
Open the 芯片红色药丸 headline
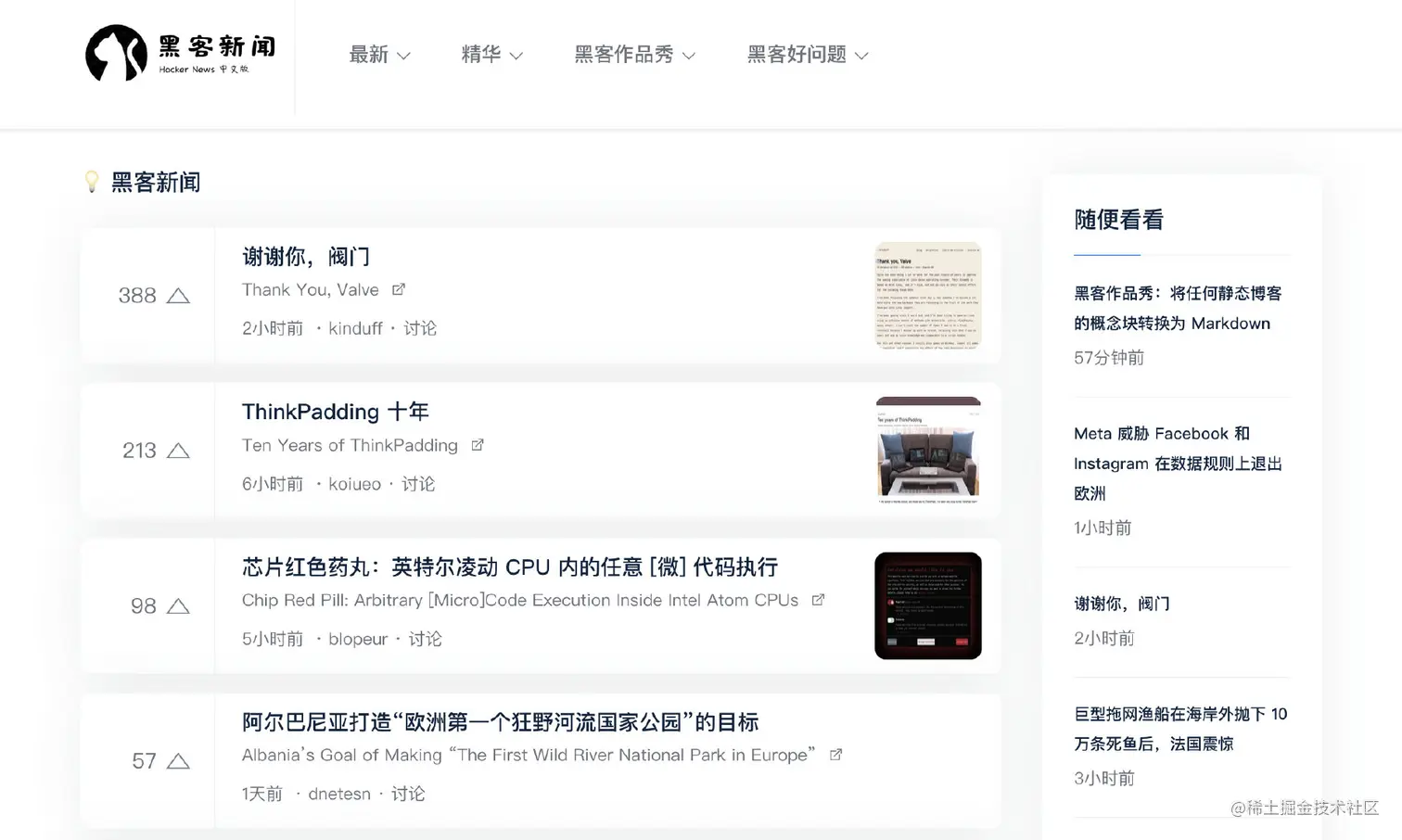pos(510,566)
